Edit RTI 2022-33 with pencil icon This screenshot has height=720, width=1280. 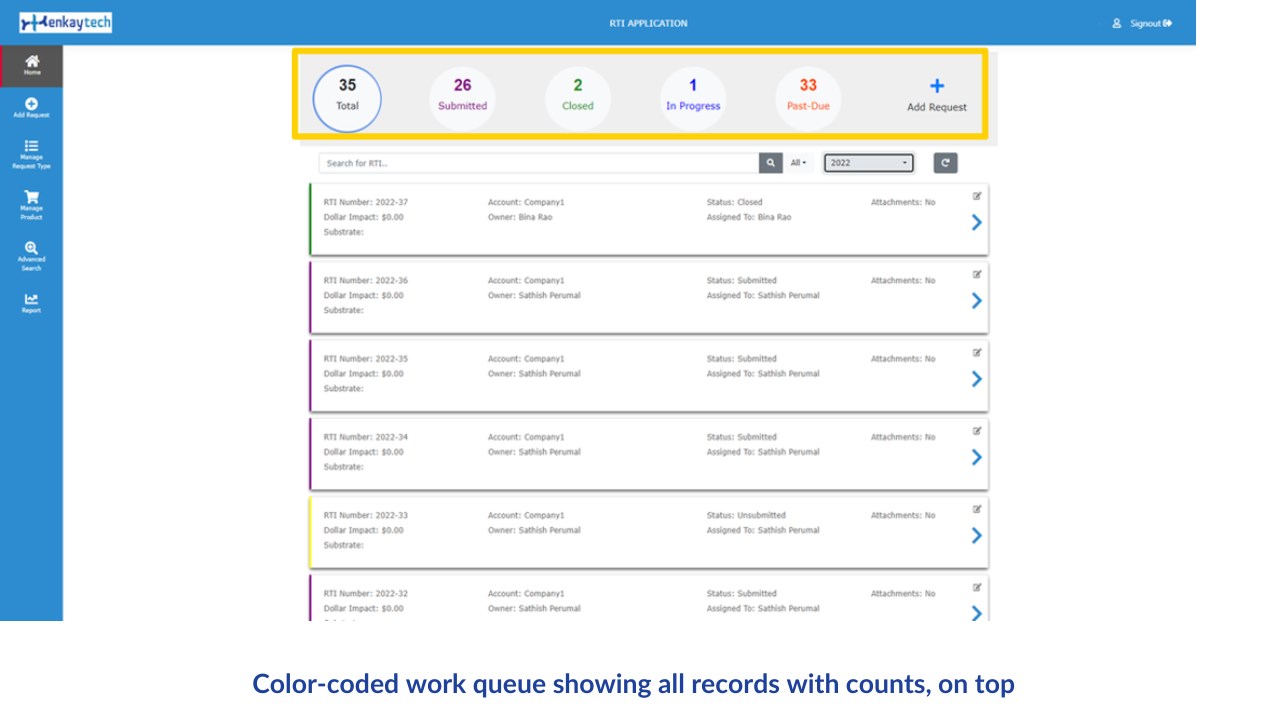tap(977, 509)
